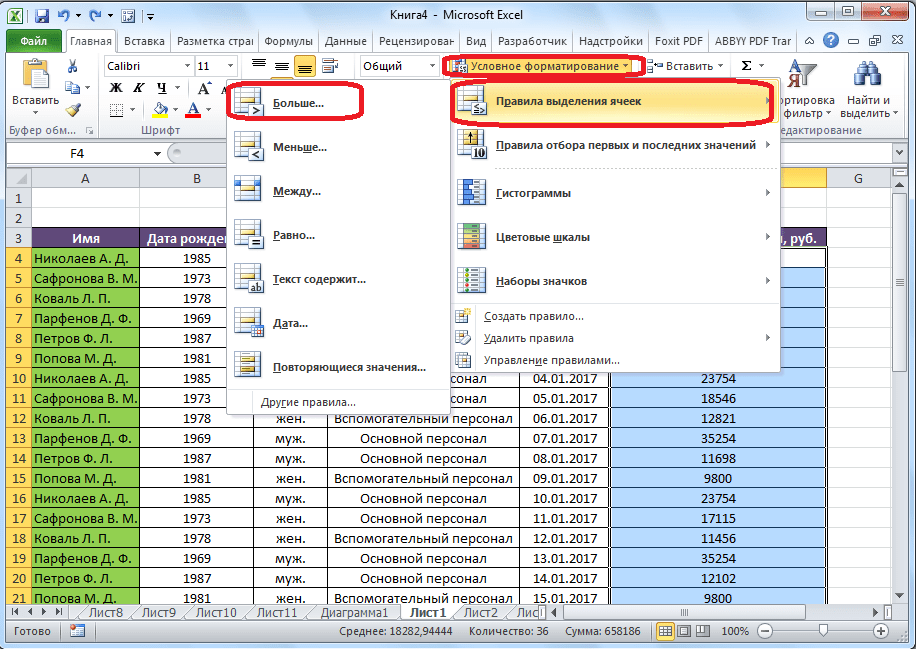Select the 'Больше...' highlight rule

click(299, 103)
